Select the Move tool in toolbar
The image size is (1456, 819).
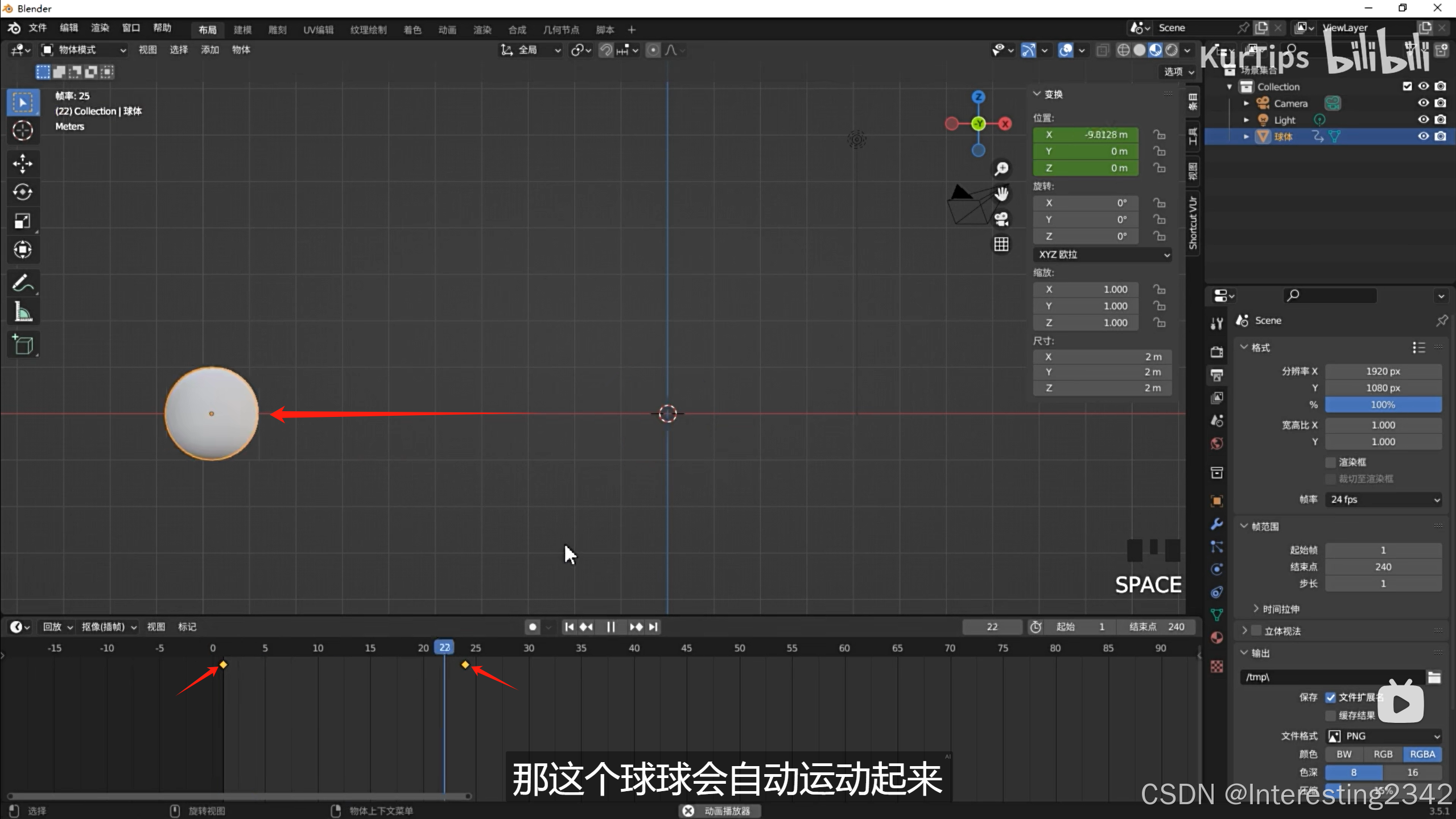coord(23,164)
